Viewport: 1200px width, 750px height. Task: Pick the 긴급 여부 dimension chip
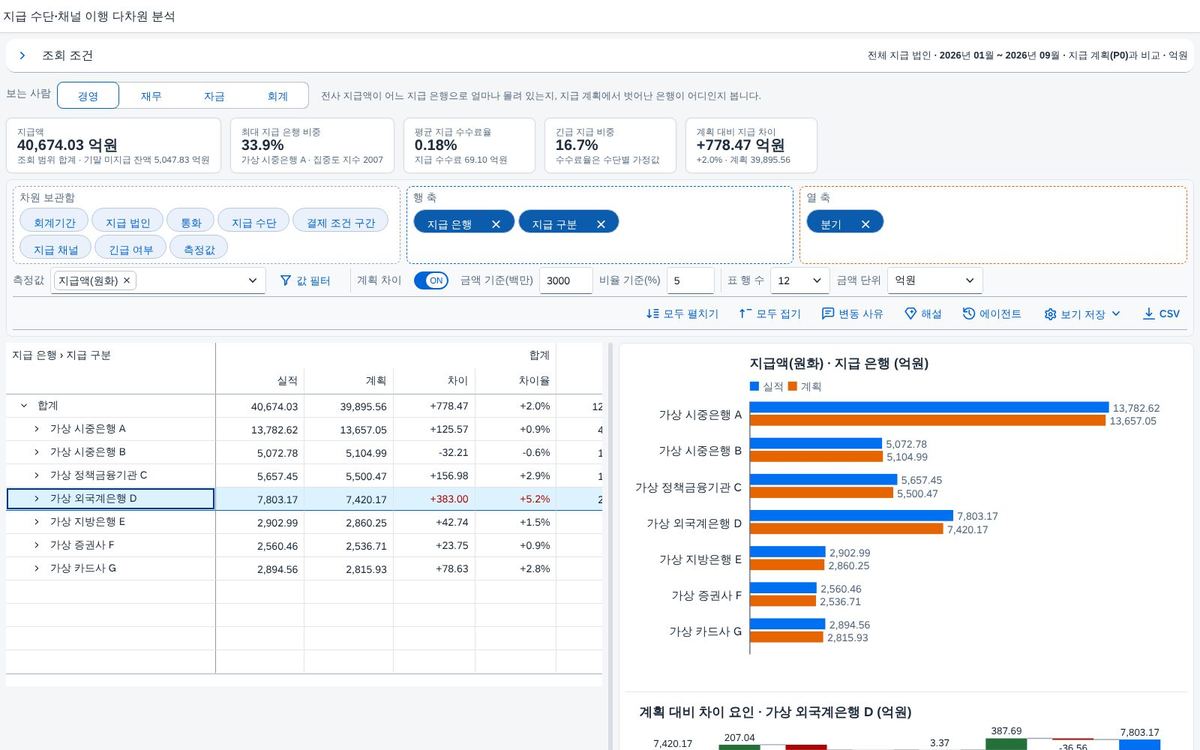[130, 248]
